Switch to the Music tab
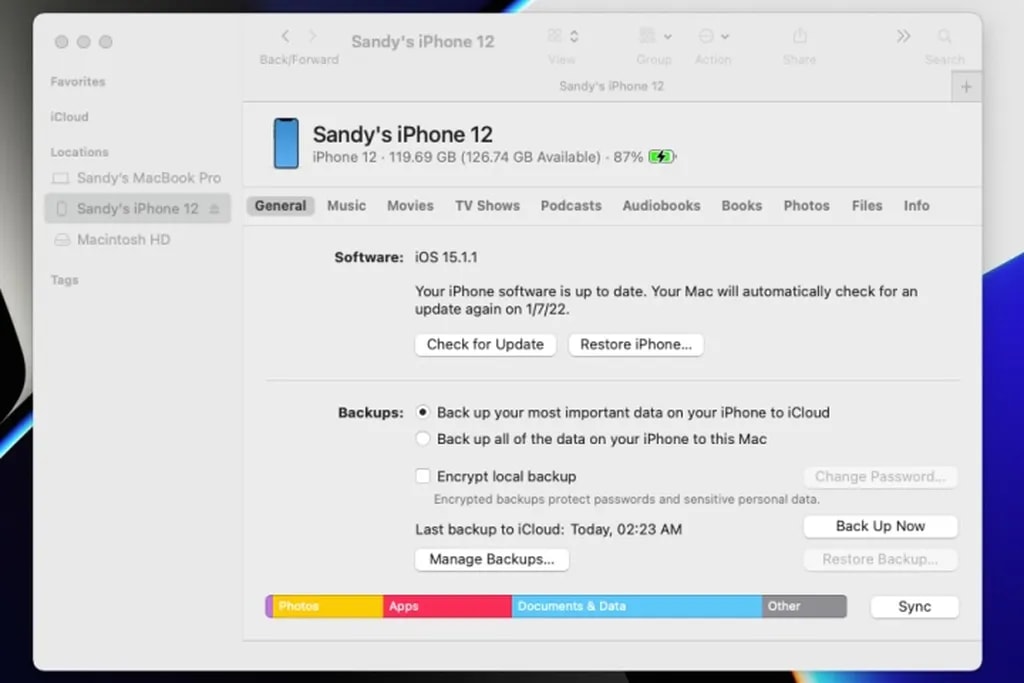Image resolution: width=1024 pixels, height=683 pixels. click(x=346, y=206)
